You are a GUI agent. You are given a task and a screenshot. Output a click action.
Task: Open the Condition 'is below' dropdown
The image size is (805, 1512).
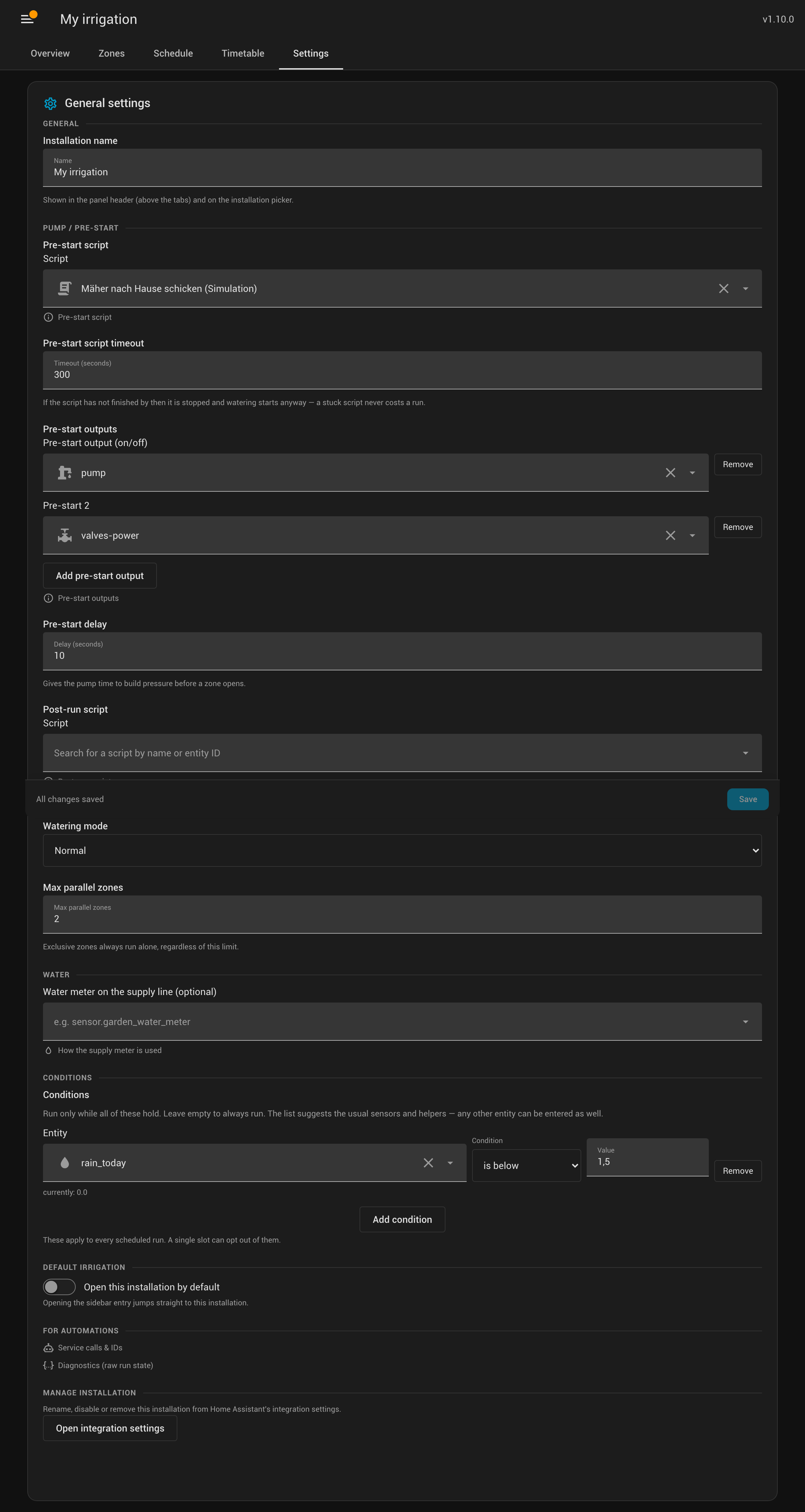pos(526,1166)
